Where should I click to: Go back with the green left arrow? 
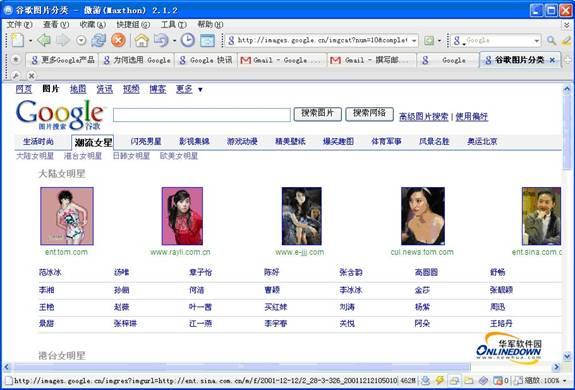pos(44,40)
